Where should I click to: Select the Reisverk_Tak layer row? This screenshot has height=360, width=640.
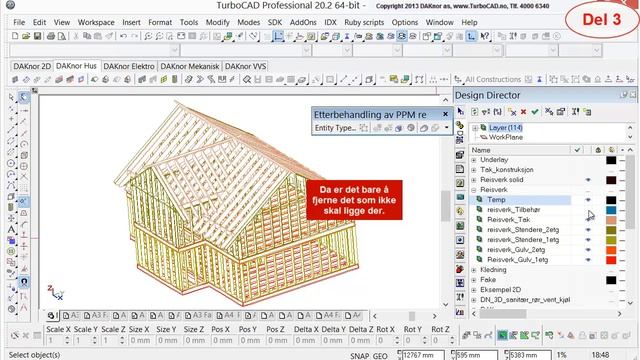(520, 220)
